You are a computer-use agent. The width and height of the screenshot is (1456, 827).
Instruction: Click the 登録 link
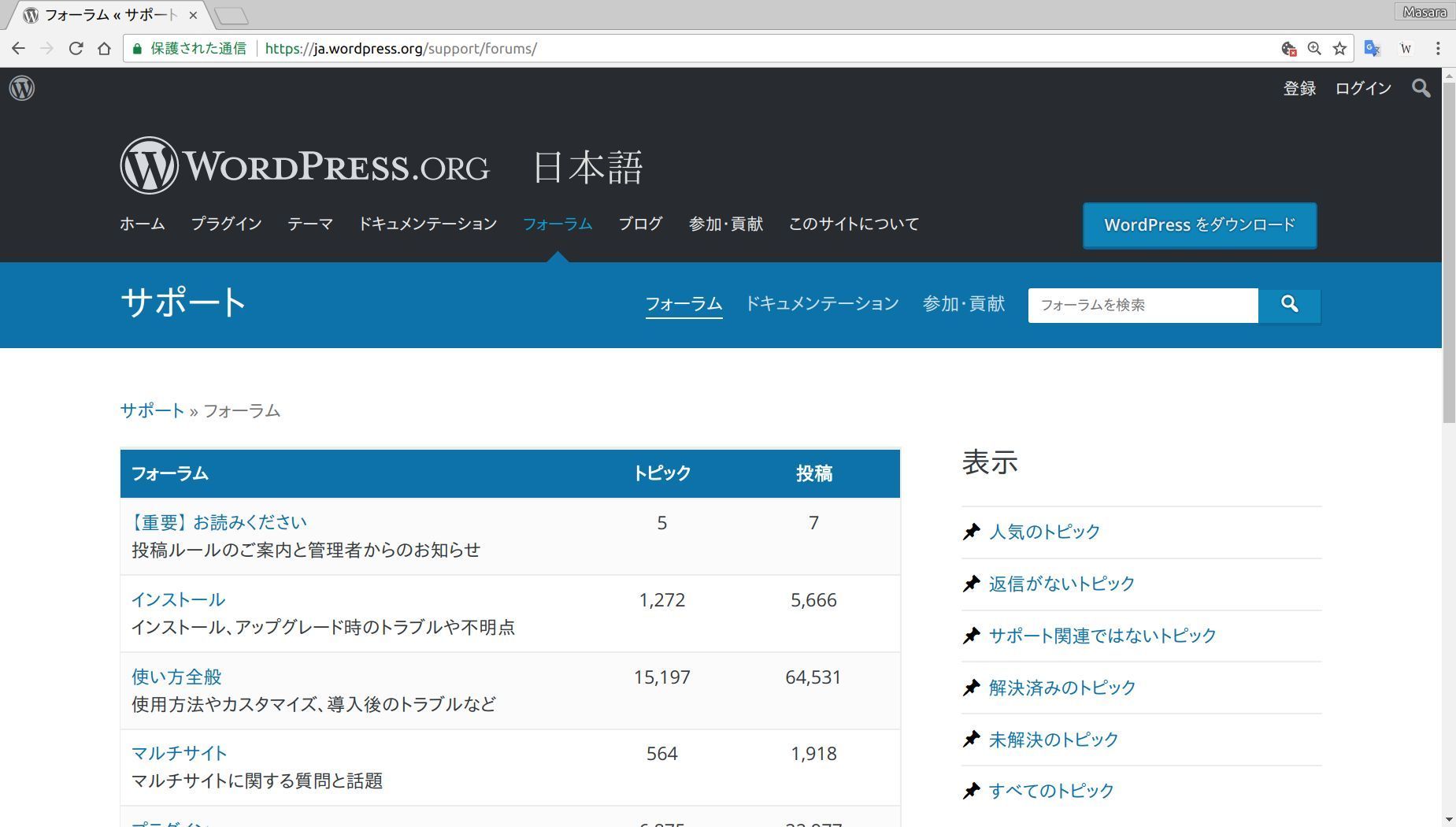point(1299,88)
